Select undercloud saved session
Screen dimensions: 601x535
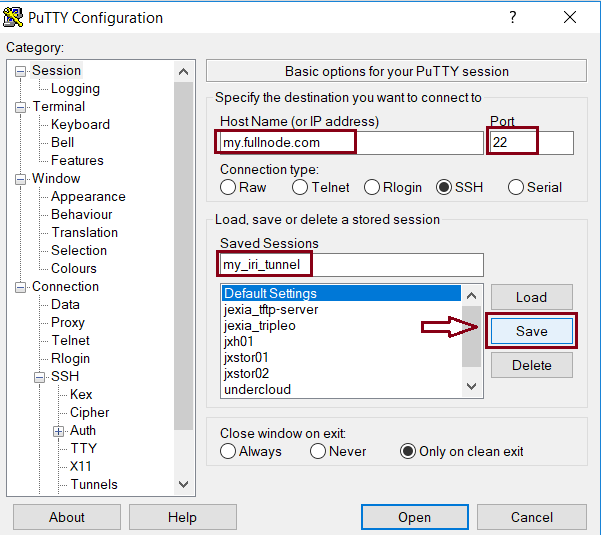point(341,390)
